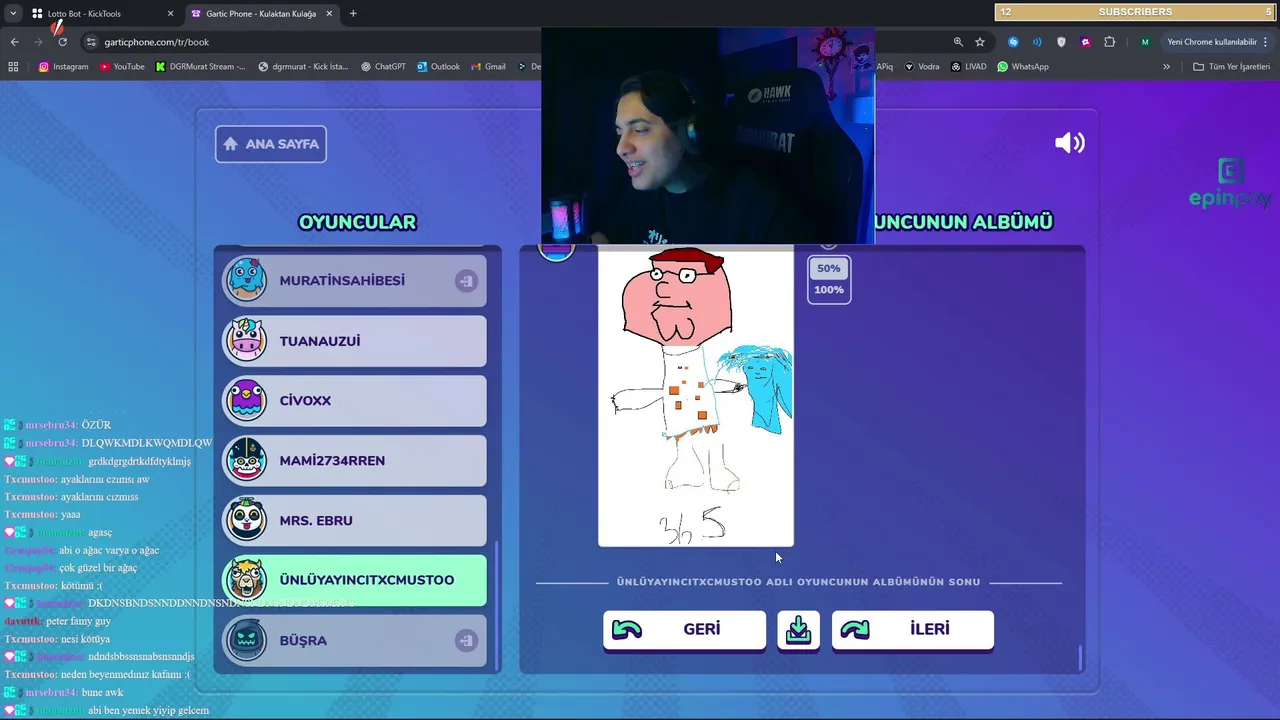Switch to Lotto Bot - KickTools tab
This screenshot has width=1280, height=720.
pyautogui.click(x=100, y=14)
